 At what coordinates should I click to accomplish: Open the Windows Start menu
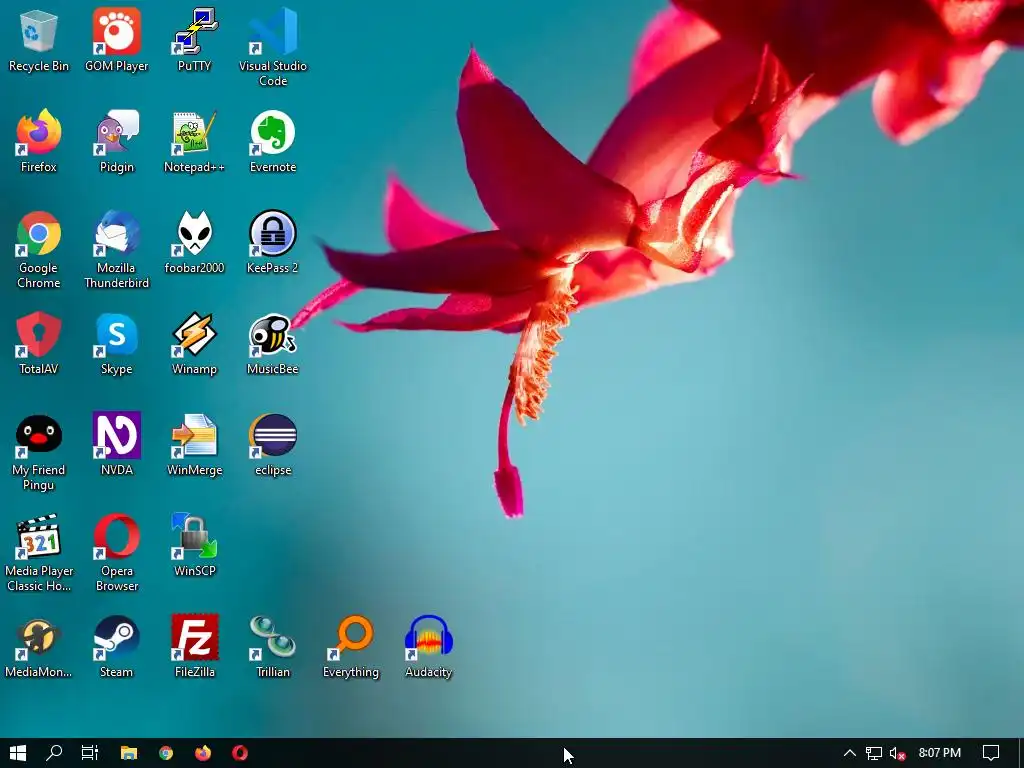pyautogui.click(x=18, y=753)
